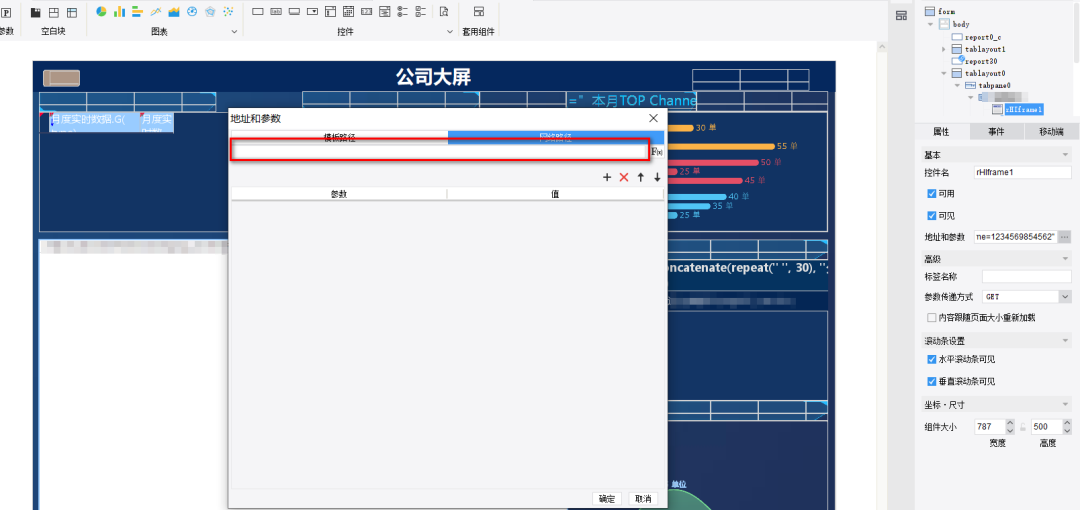Viewport: 1080px width, 510px height.
Task: Expand the tablayout1 tree node
Action: point(944,50)
